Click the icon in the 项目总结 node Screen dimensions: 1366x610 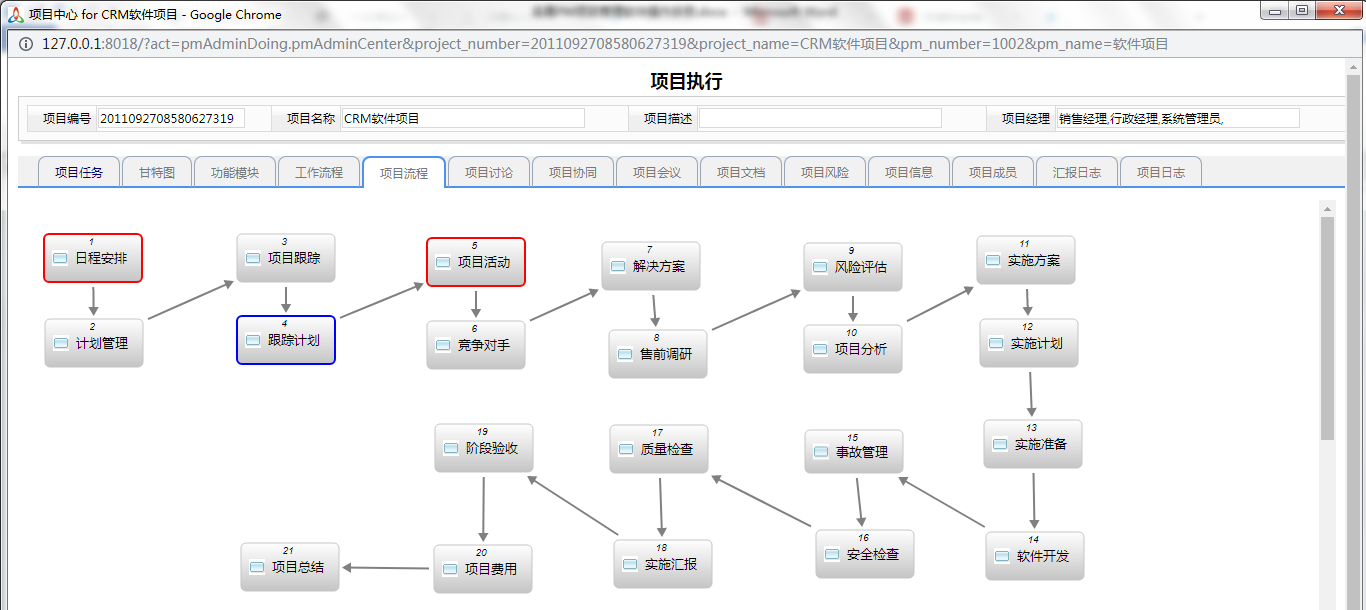[257, 568]
